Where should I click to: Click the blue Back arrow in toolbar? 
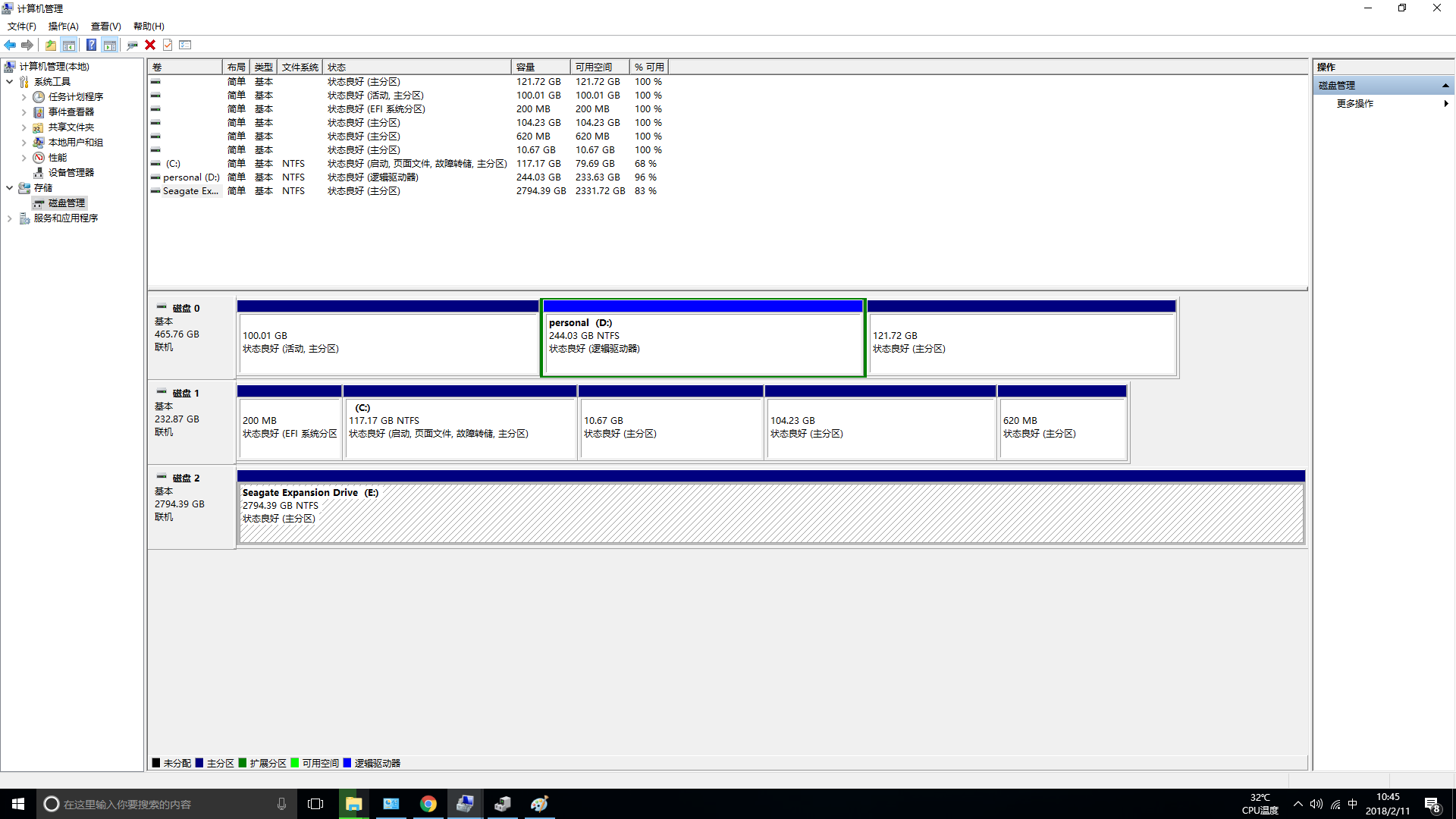(x=10, y=45)
